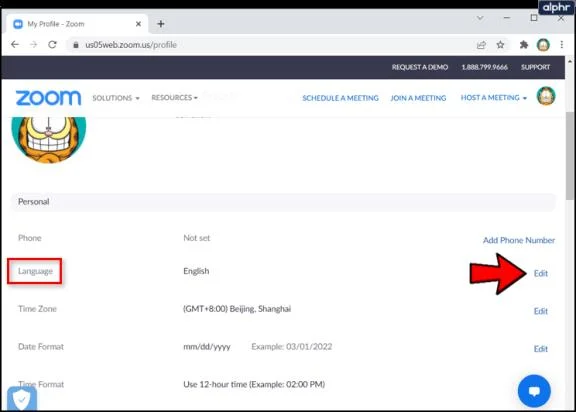Expand the Solutions dropdown menu

116,98
